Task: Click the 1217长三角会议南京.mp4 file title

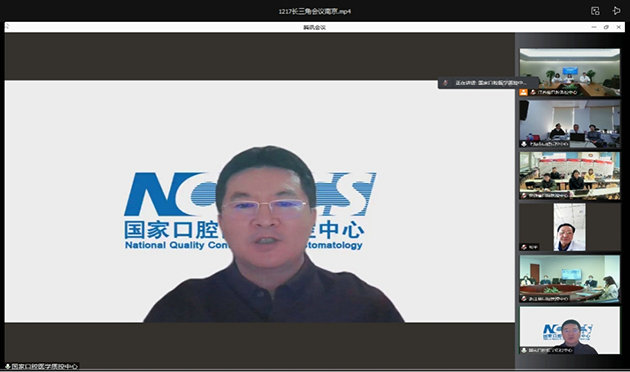Action: (x=315, y=11)
